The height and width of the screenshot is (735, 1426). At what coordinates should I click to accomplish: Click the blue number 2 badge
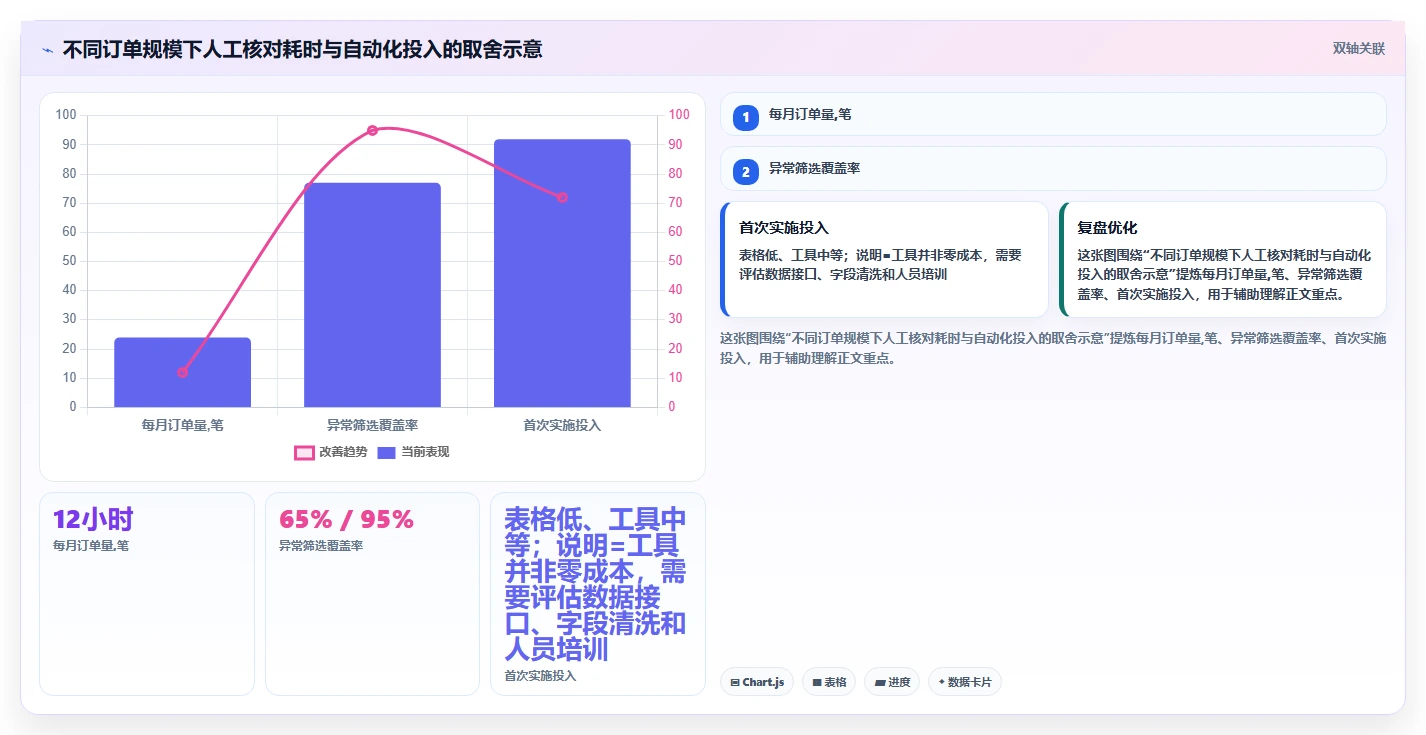click(x=745, y=172)
